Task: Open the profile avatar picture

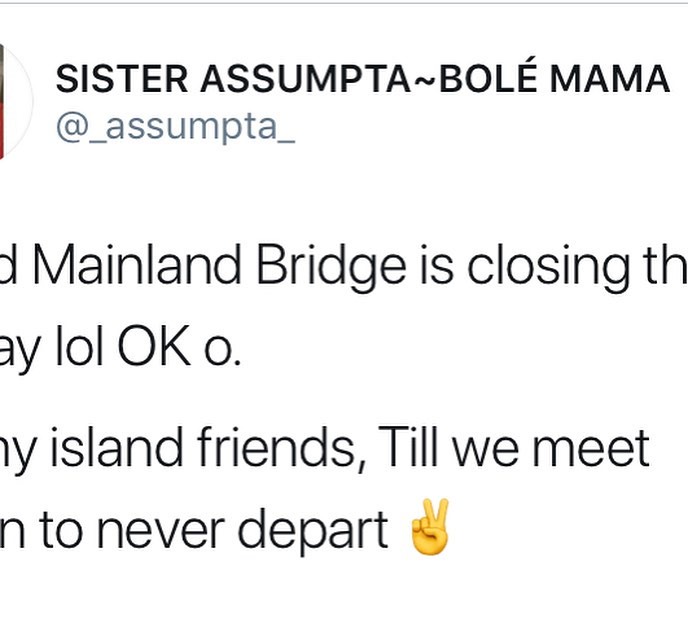Action: click(x=16, y=101)
